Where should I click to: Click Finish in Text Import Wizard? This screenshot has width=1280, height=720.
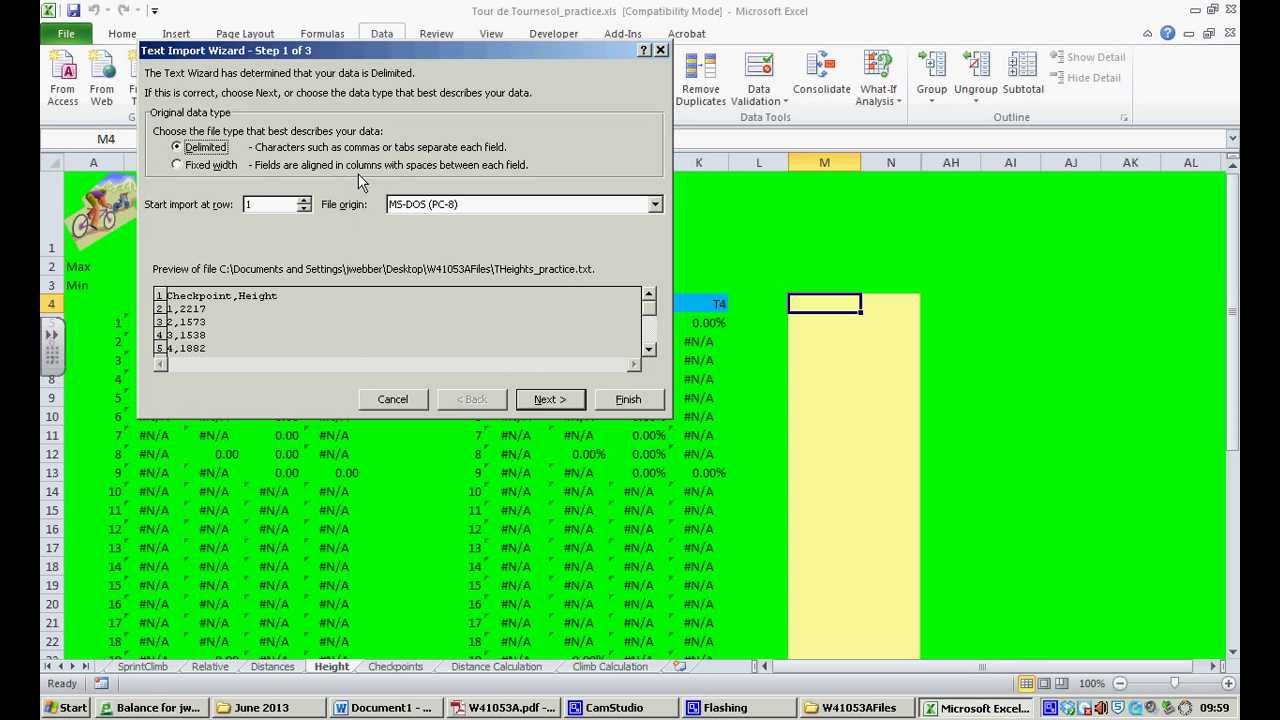[x=628, y=399]
